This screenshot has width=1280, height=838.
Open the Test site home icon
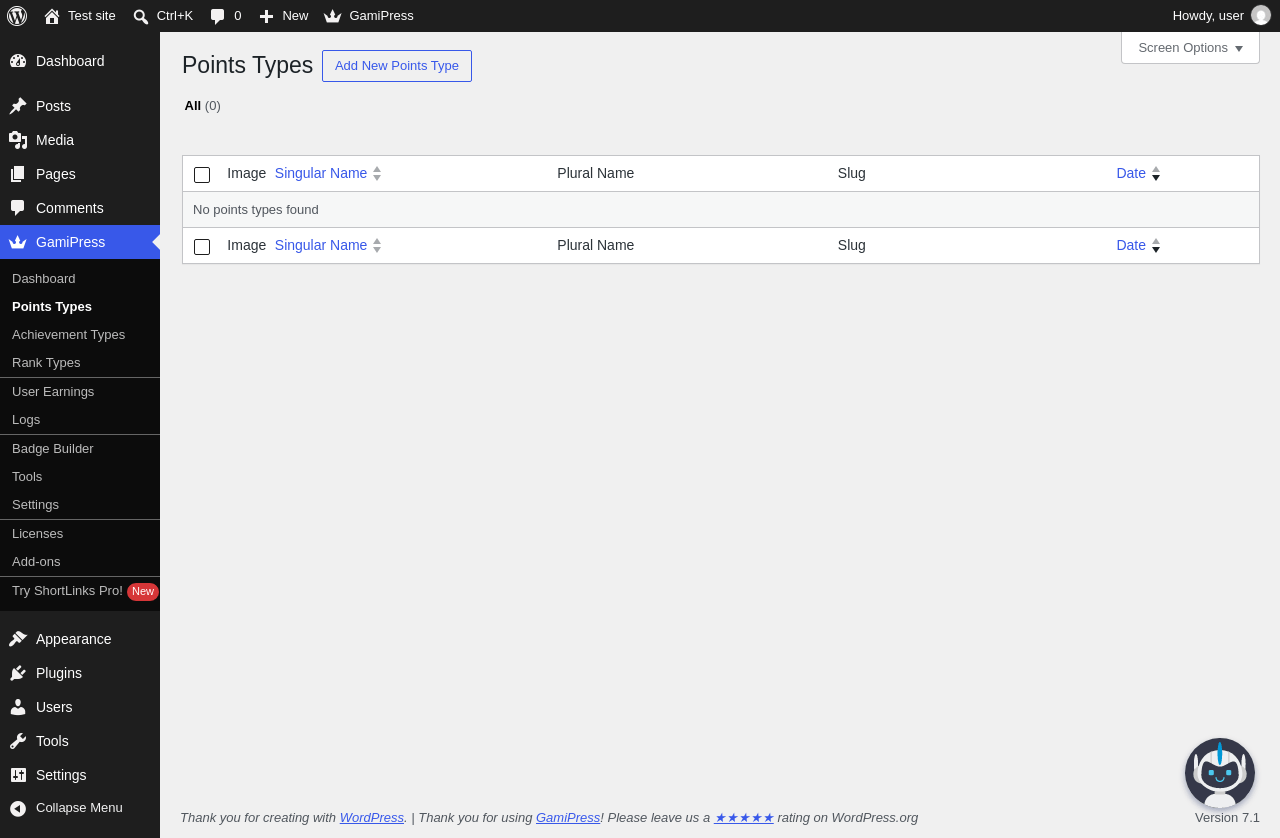tap(52, 16)
